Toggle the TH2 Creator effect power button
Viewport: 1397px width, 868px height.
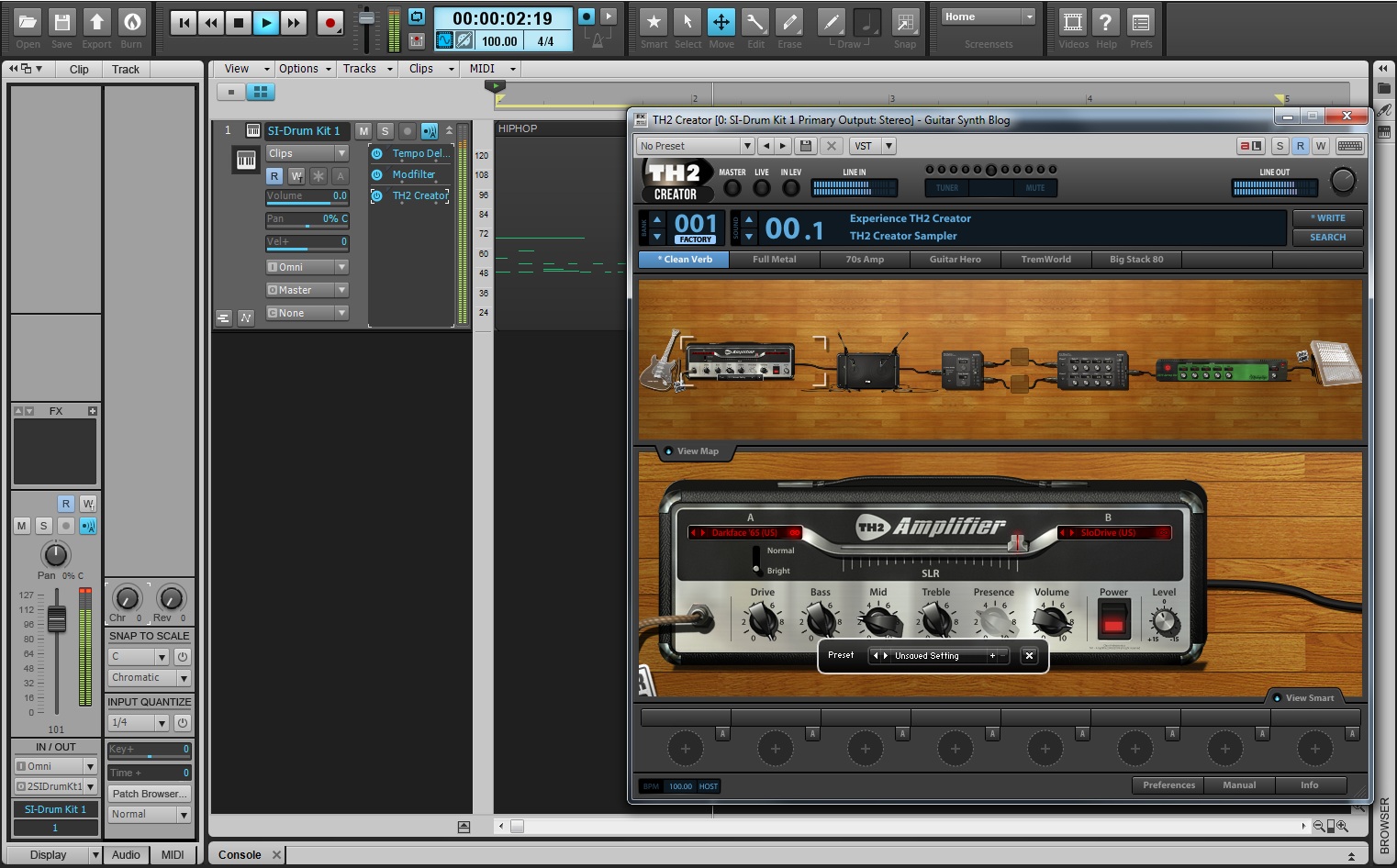tap(376, 195)
